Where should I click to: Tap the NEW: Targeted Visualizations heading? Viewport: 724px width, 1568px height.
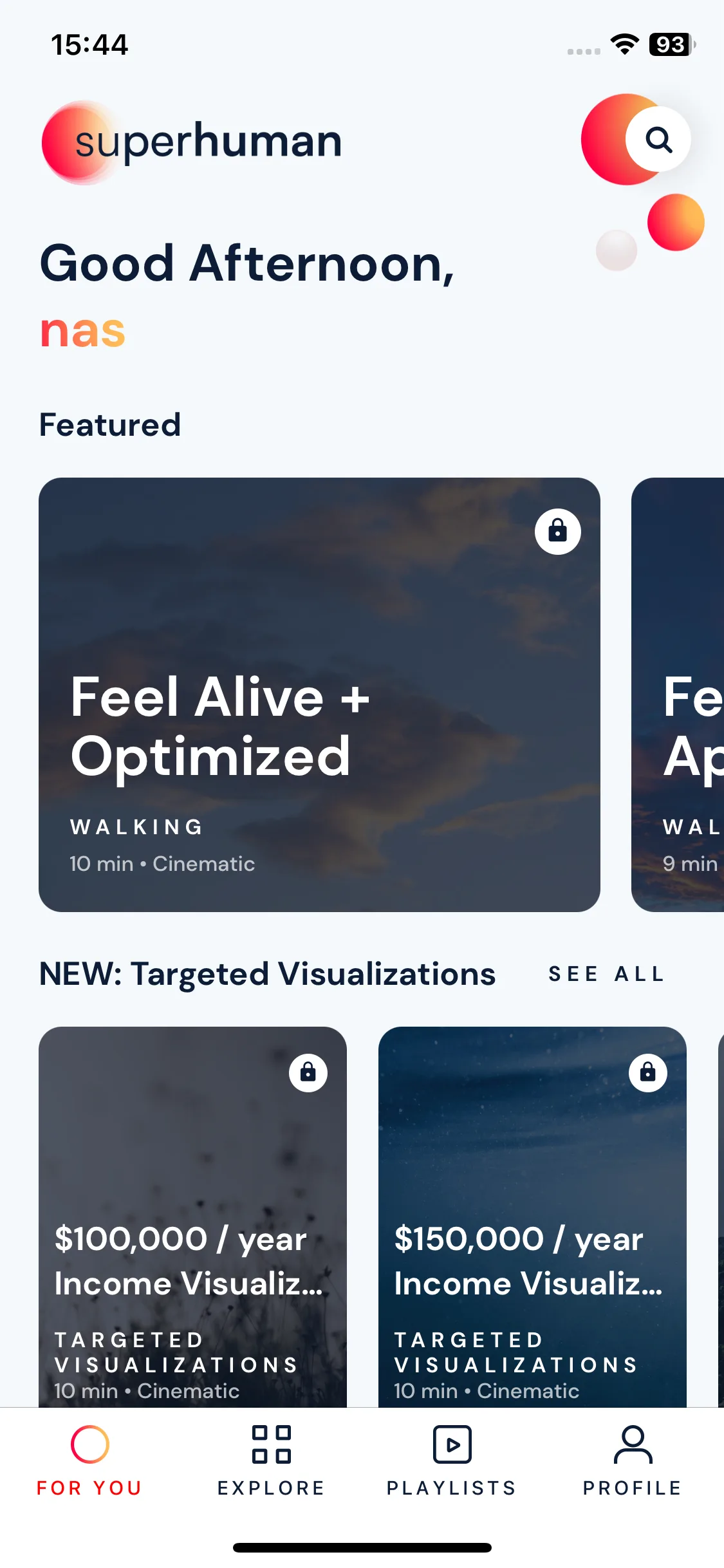tap(267, 974)
